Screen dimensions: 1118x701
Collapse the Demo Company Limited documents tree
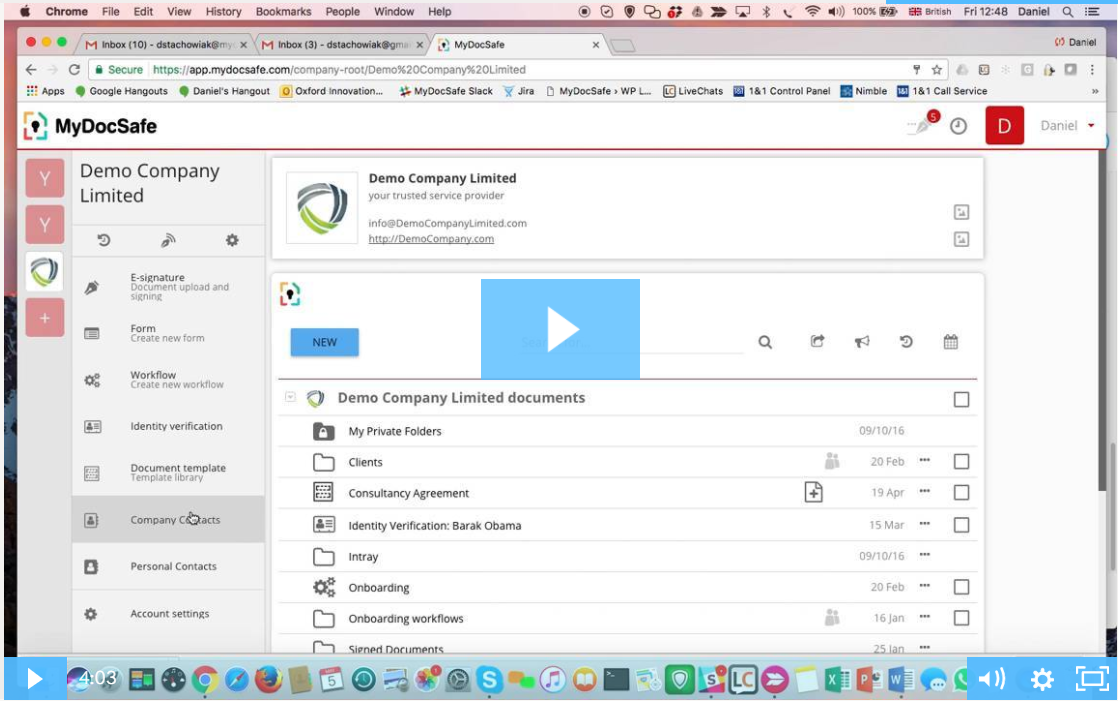(x=290, y=397)
